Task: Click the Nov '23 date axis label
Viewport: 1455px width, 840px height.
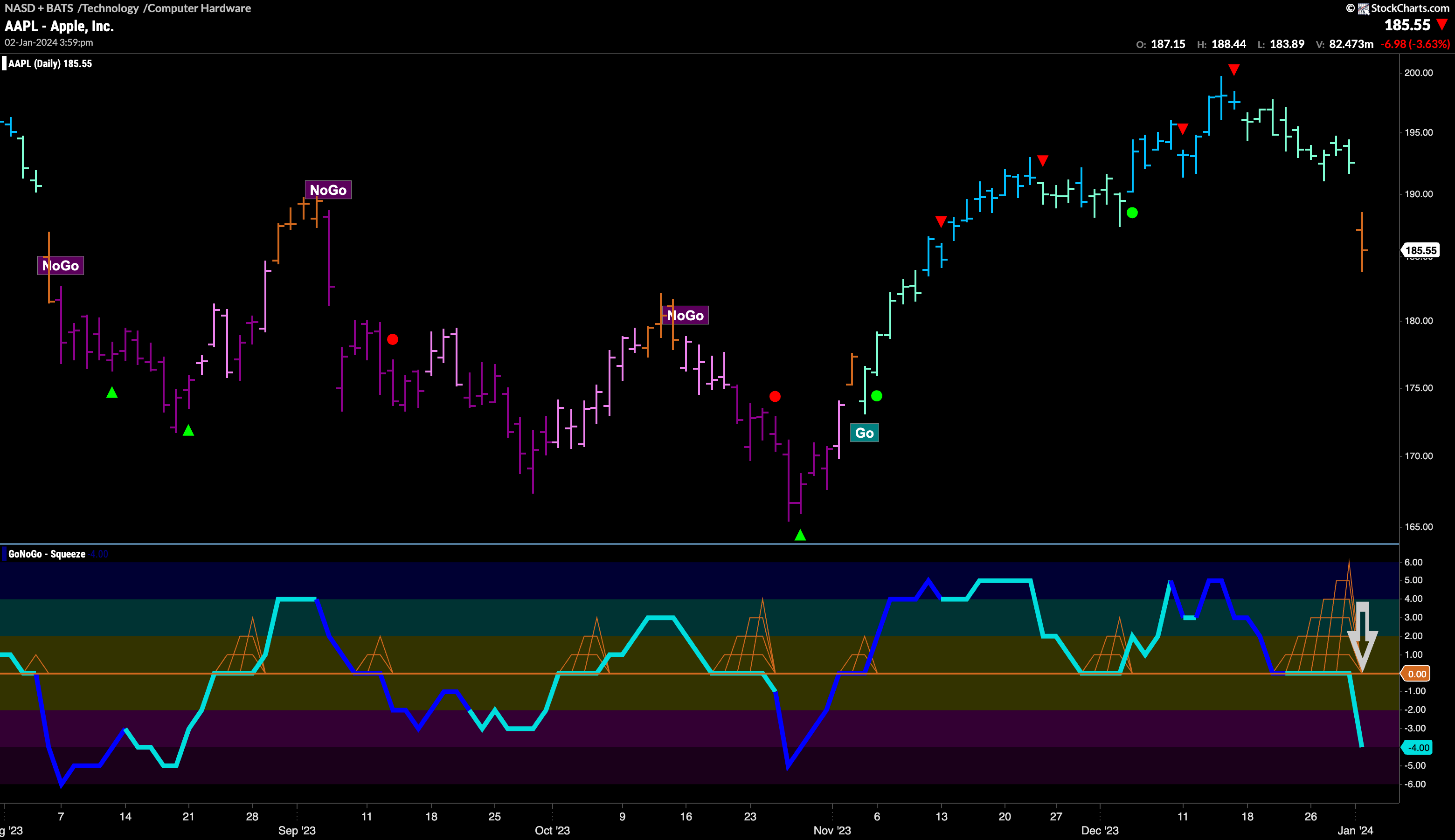Action: pyautogui.click(x=832, y=830)
